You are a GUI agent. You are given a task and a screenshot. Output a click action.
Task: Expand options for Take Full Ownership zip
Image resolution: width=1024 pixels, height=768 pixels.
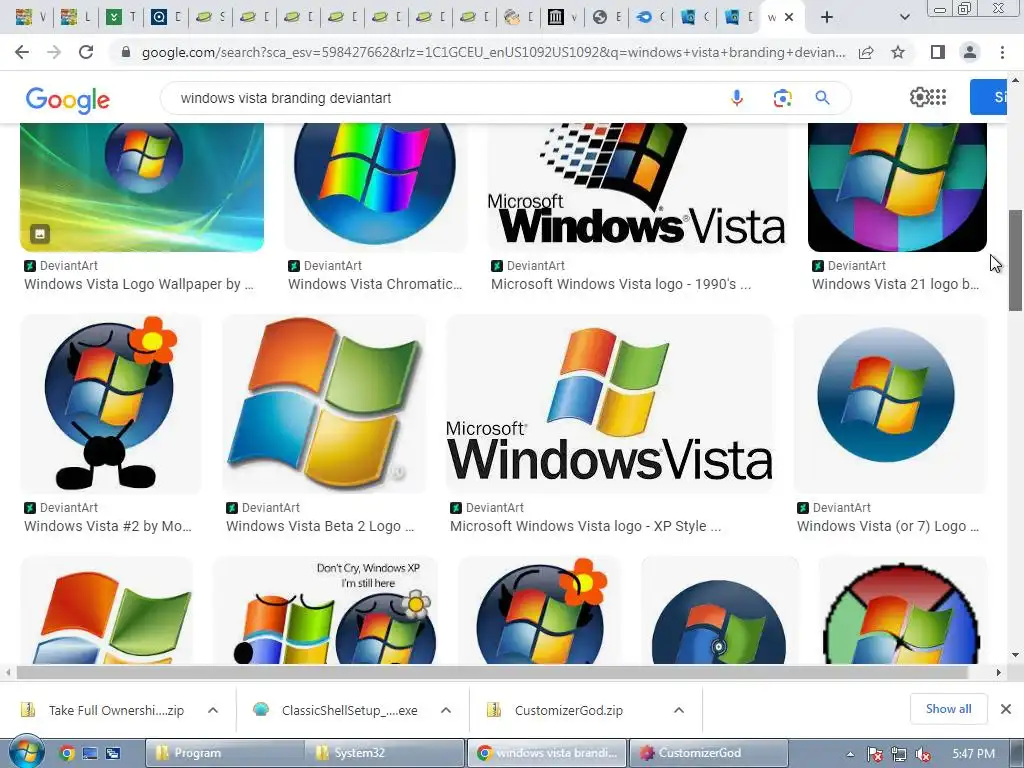213,710
